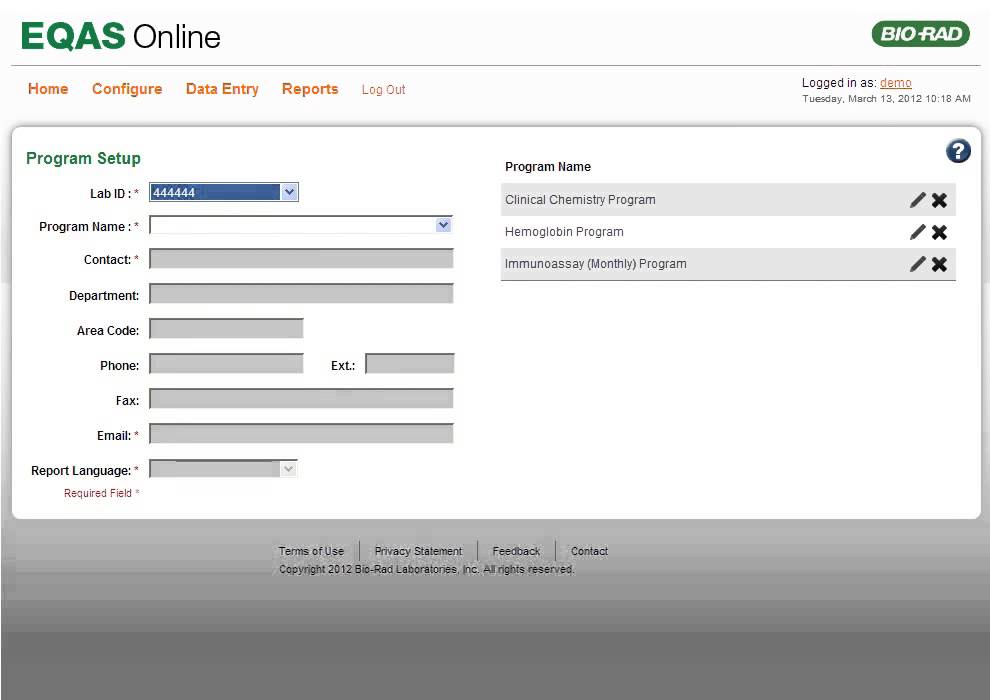
Task: Open the Terms of Use link
Action: (311, 551)
